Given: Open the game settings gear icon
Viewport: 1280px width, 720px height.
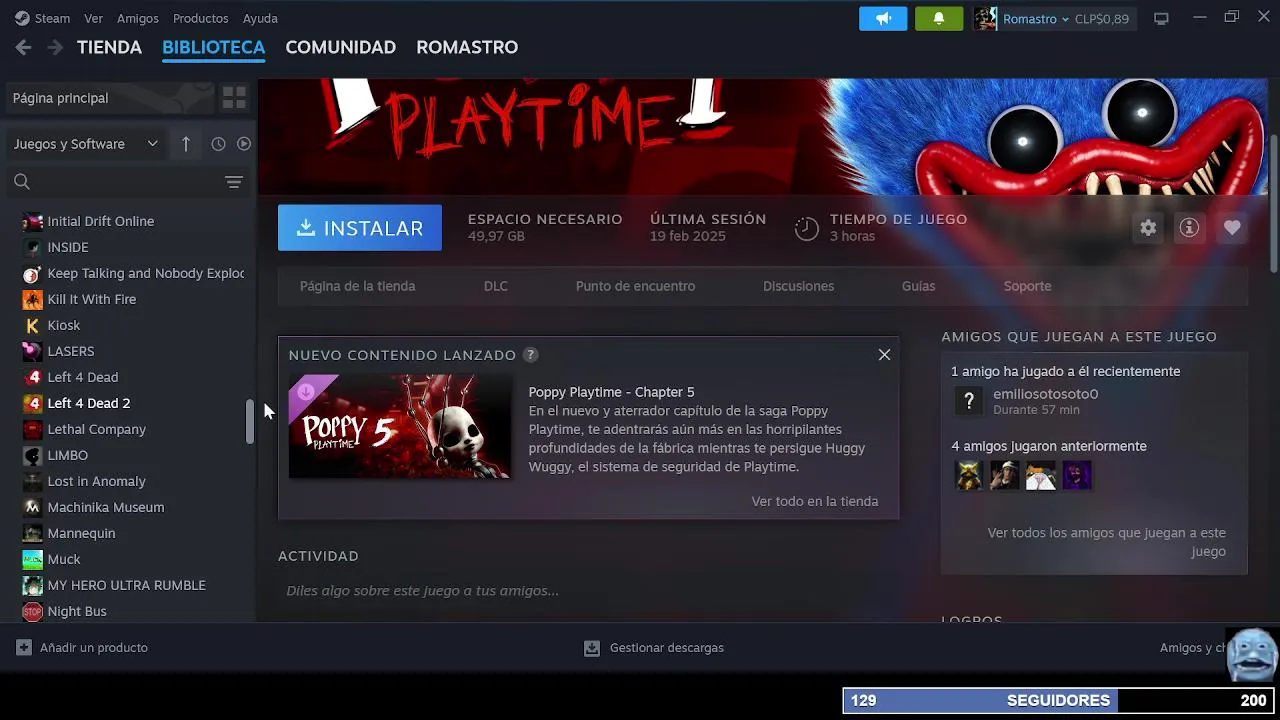Looking at the screenshot, I should coord(1148,228).
